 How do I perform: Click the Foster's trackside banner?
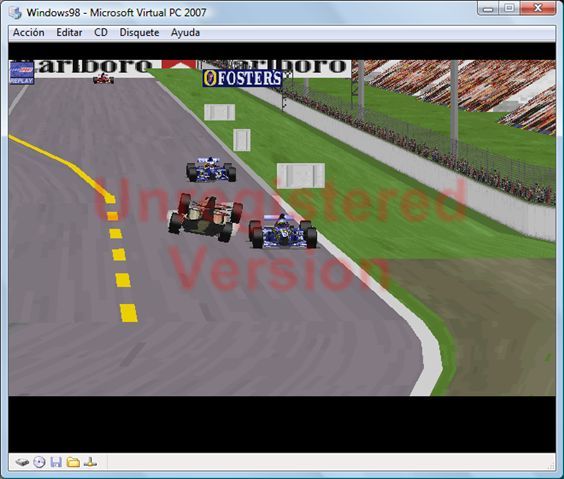[x=242, y=78]
